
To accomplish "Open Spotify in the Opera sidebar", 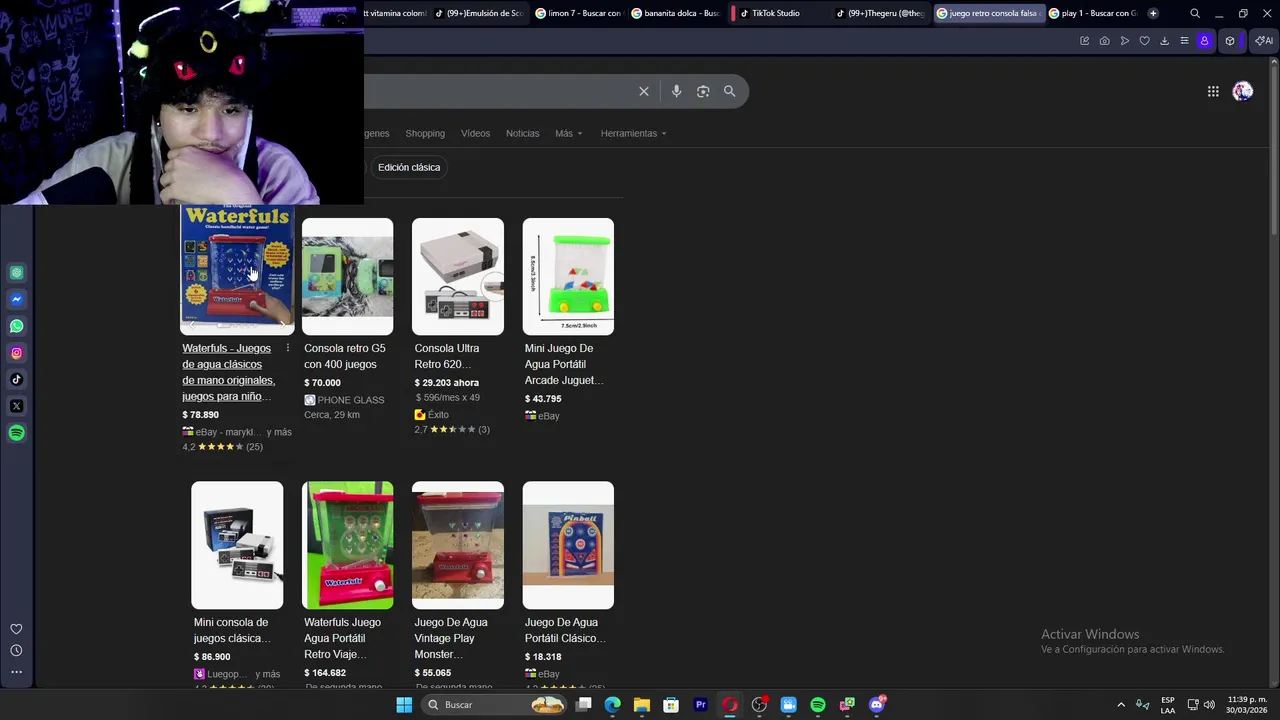I will (17, 433).
